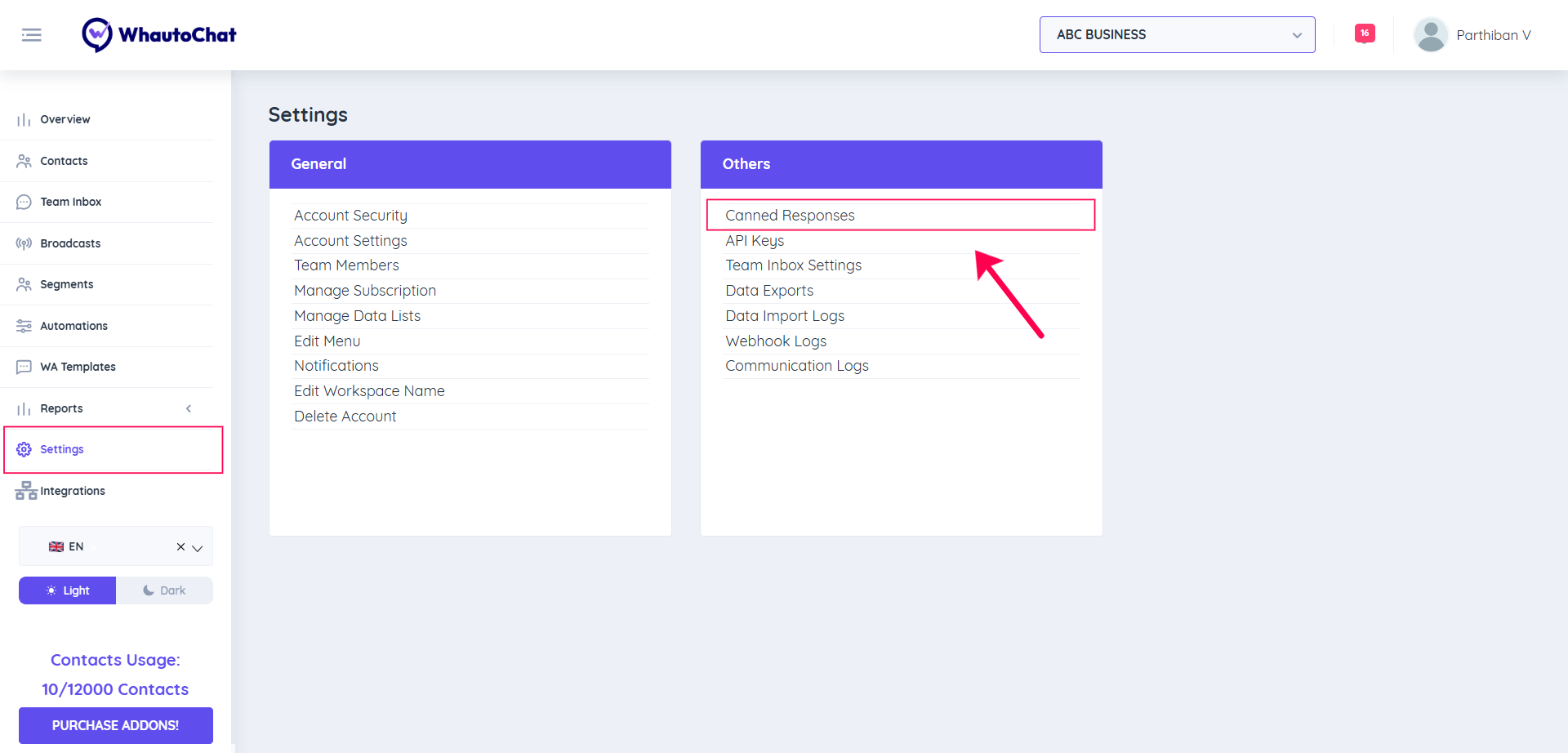The height and width of the screenshot is (753, 1568).
Task: Open the ABC BUSINESS workspace dropdown
Action: click(1176, 34)
